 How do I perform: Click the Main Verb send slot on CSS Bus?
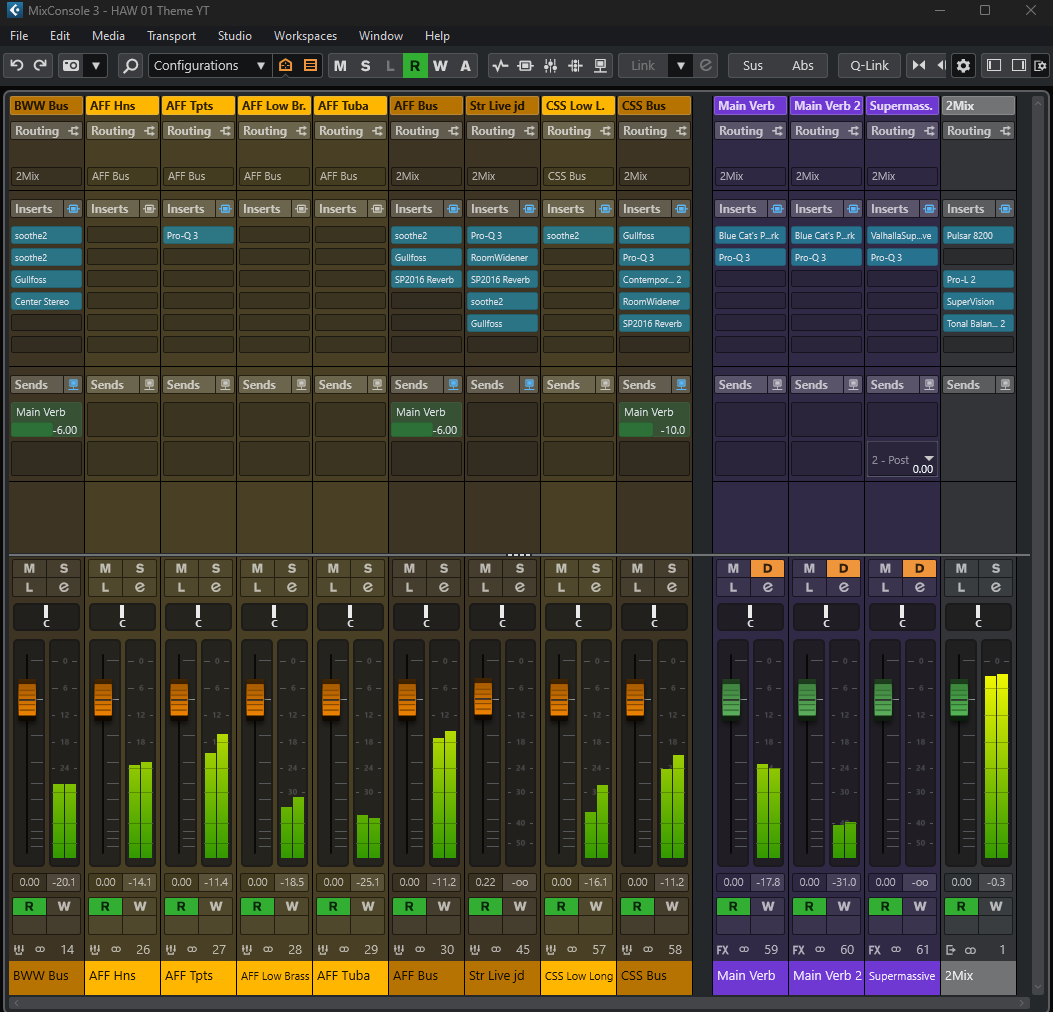(654, 420)
